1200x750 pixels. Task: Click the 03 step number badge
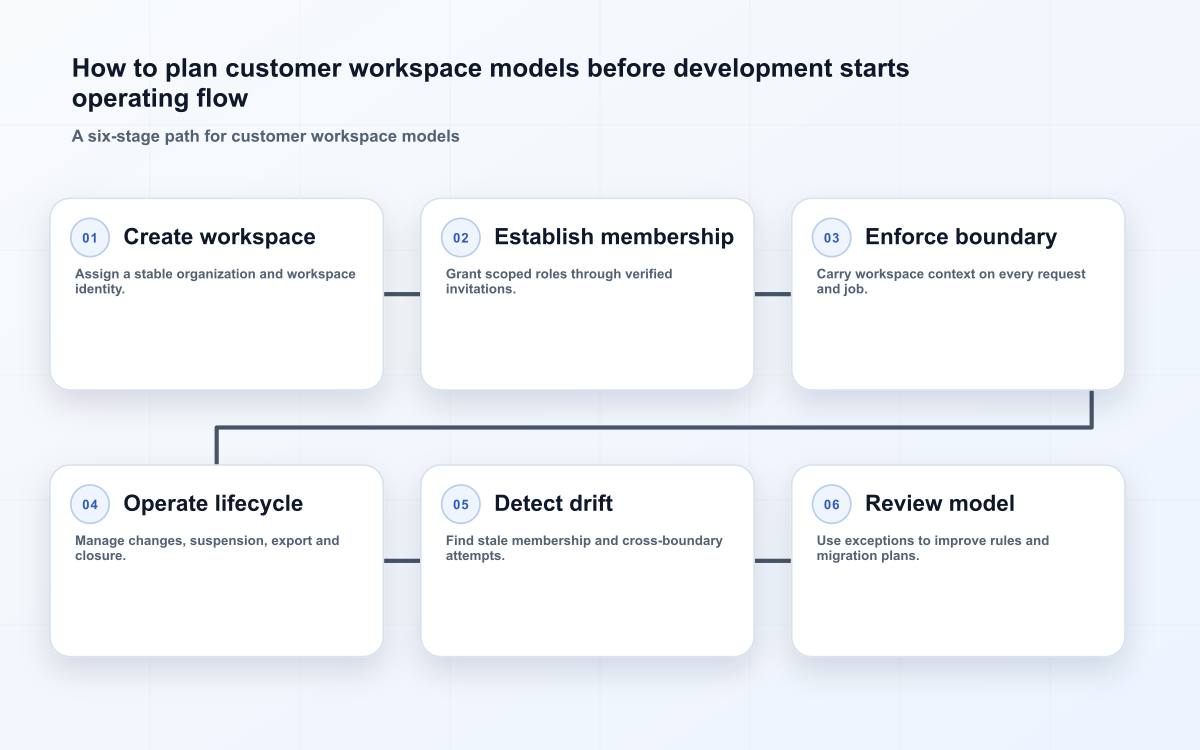[x=832, y=238]
